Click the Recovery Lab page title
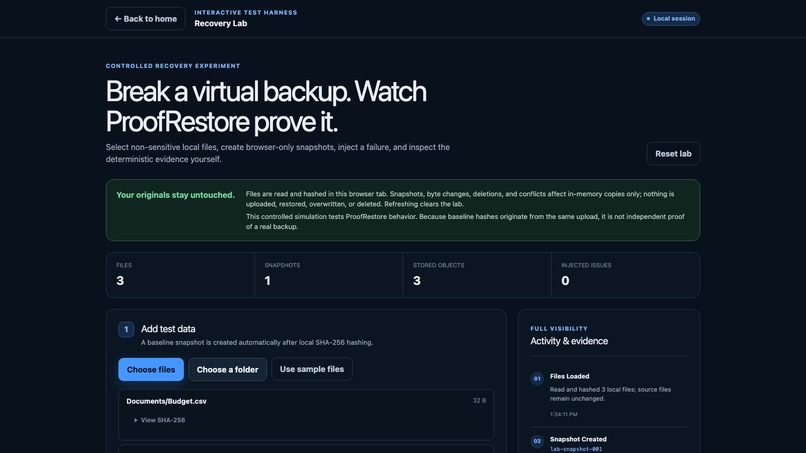Image resolution: width=806 pixels, height=453 pixels. (x=221, y=24)
